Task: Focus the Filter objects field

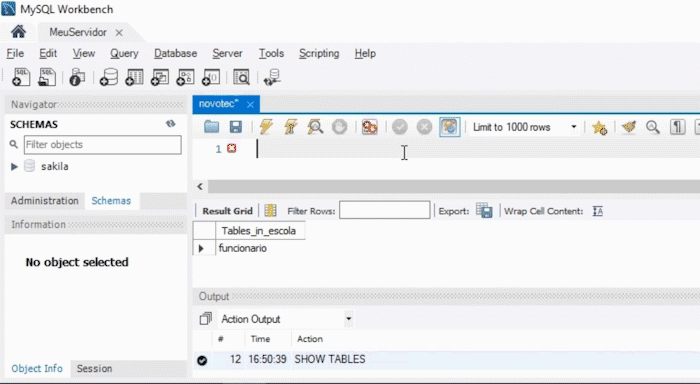Action: [103, 145]
